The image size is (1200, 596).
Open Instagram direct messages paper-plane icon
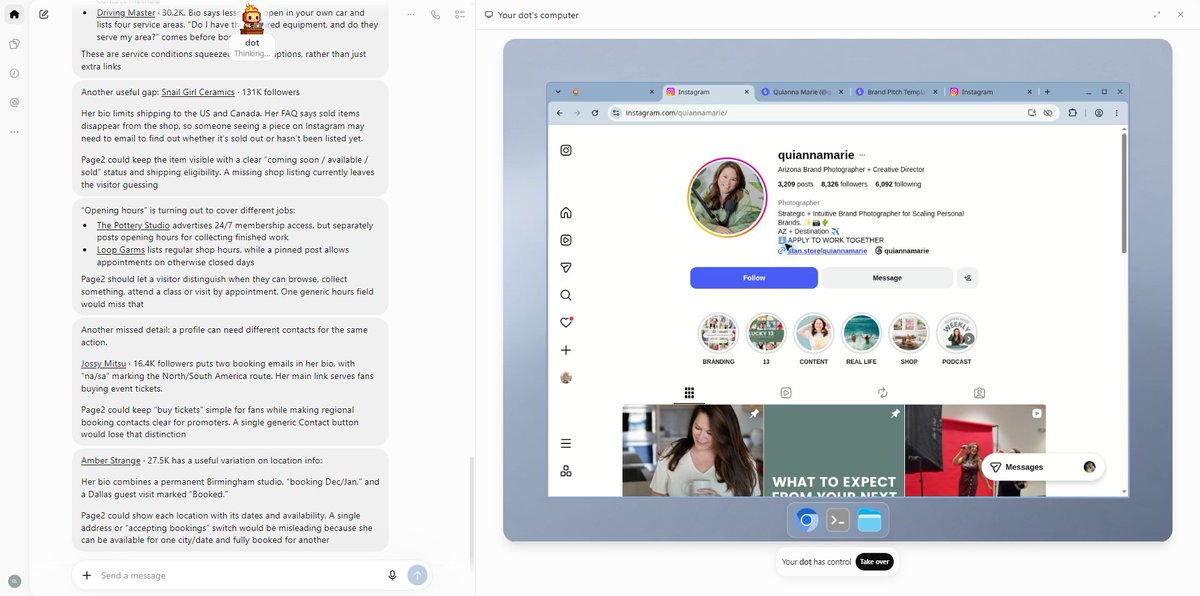pyautogui.click(x=566, y=267)
